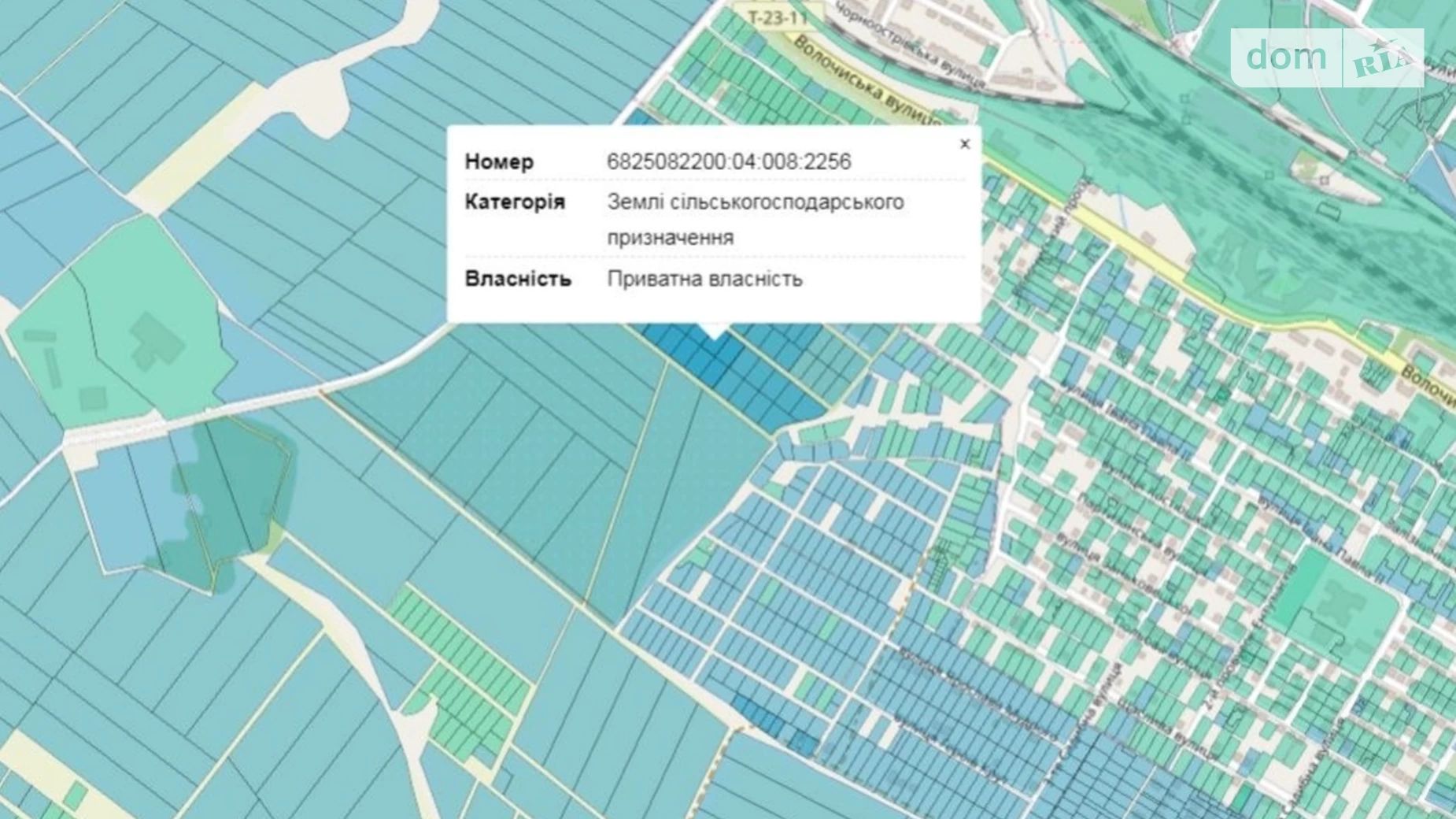Screen dimensions: 1456x819
Task: Click the Власність row label
Action: click(x=518, y=279)
